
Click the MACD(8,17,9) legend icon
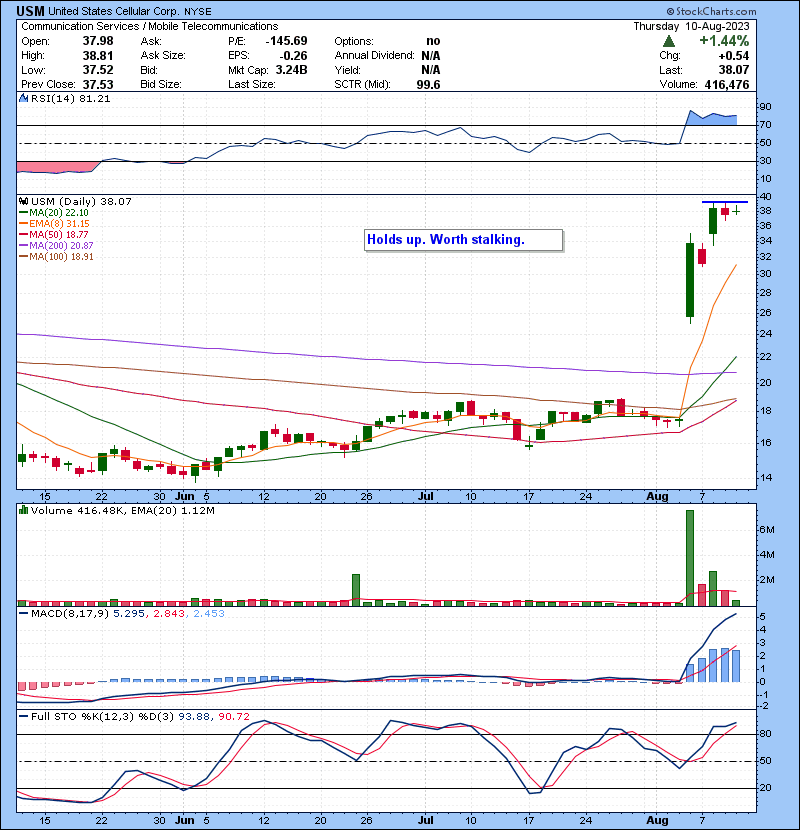coord(24,612)
